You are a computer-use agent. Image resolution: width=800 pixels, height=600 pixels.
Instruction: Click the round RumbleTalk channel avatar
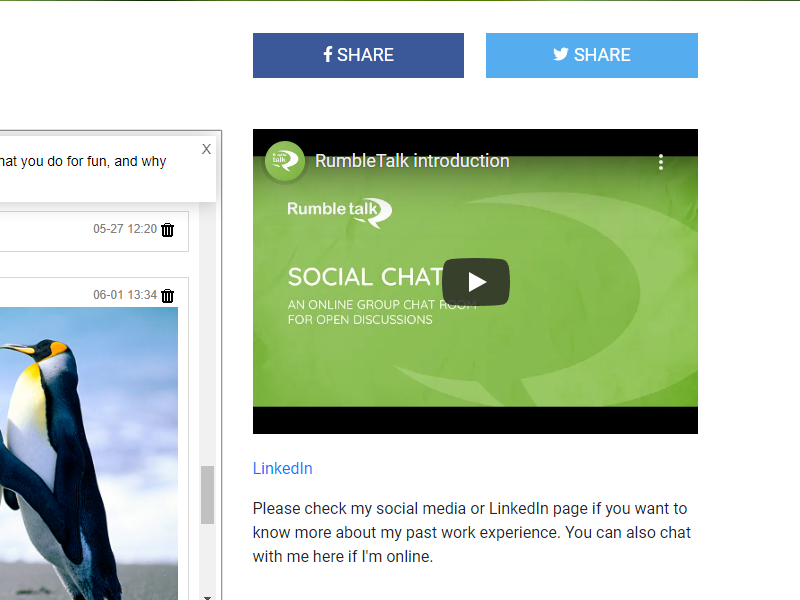(x=284, y=161)
